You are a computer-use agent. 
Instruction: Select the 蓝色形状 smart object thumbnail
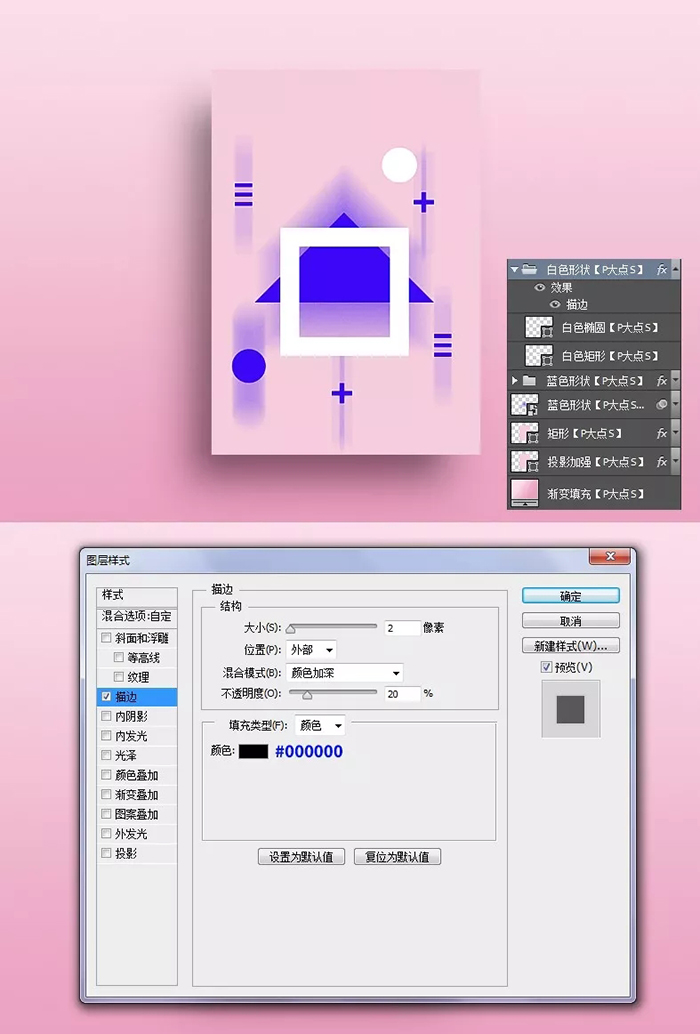tap(525, 404)
